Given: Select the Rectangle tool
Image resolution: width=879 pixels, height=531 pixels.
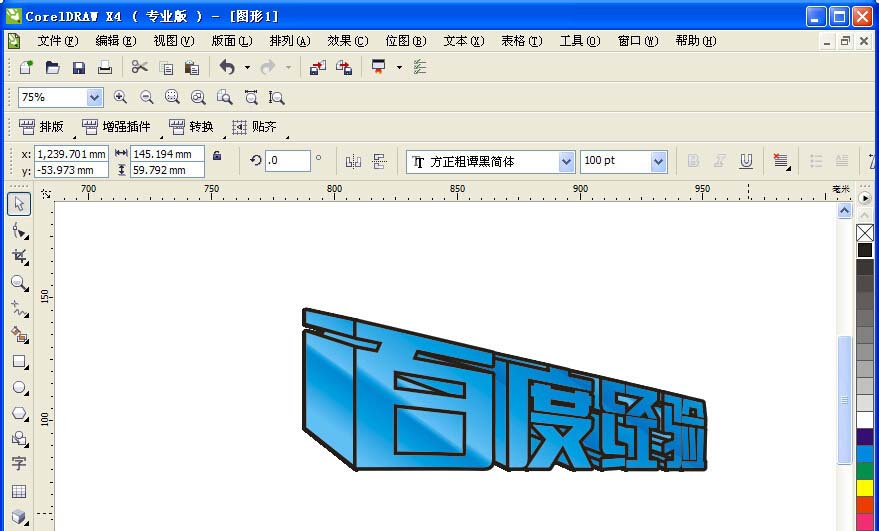Looking at the screenshot, I should 19,362.
